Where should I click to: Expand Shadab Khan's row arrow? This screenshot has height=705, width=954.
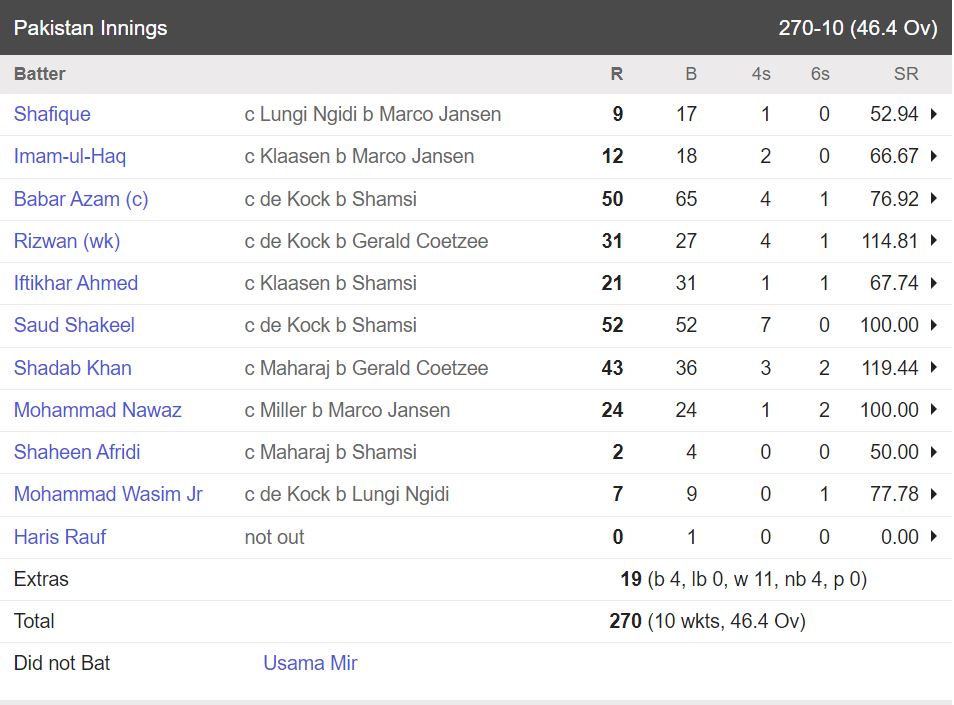(934, 368)
